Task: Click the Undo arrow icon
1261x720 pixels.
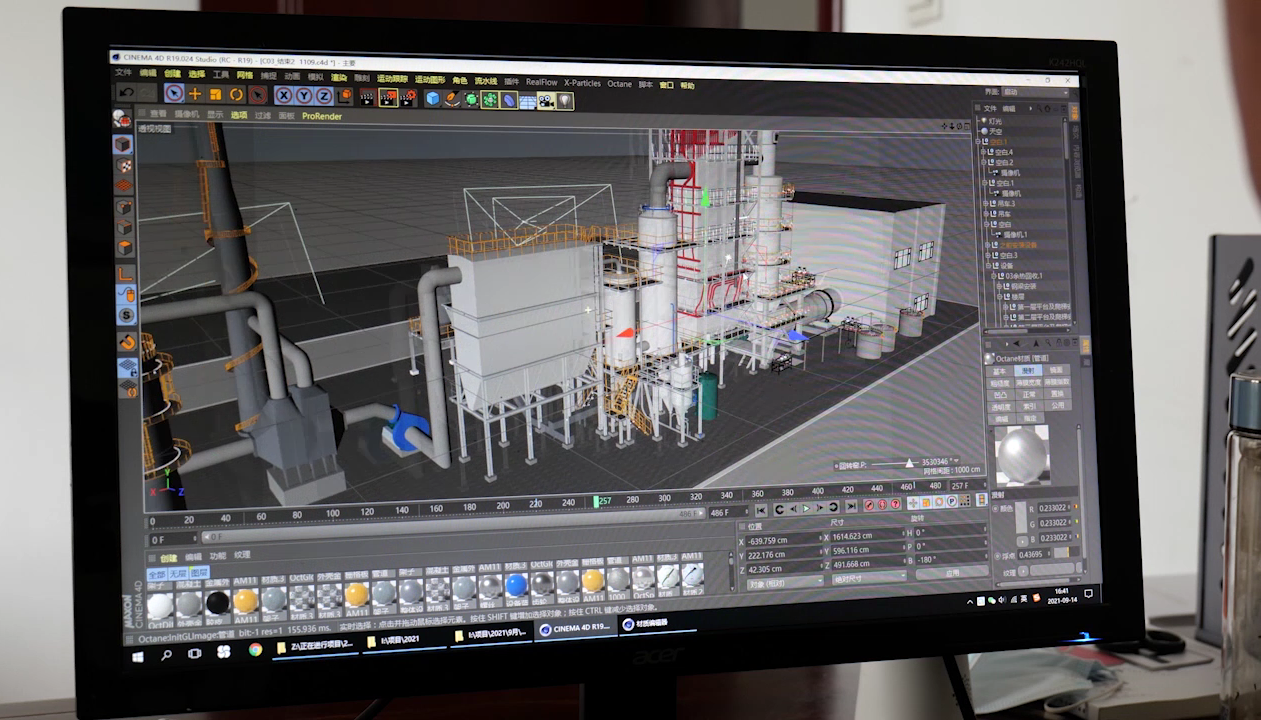Action: [126, 93]
